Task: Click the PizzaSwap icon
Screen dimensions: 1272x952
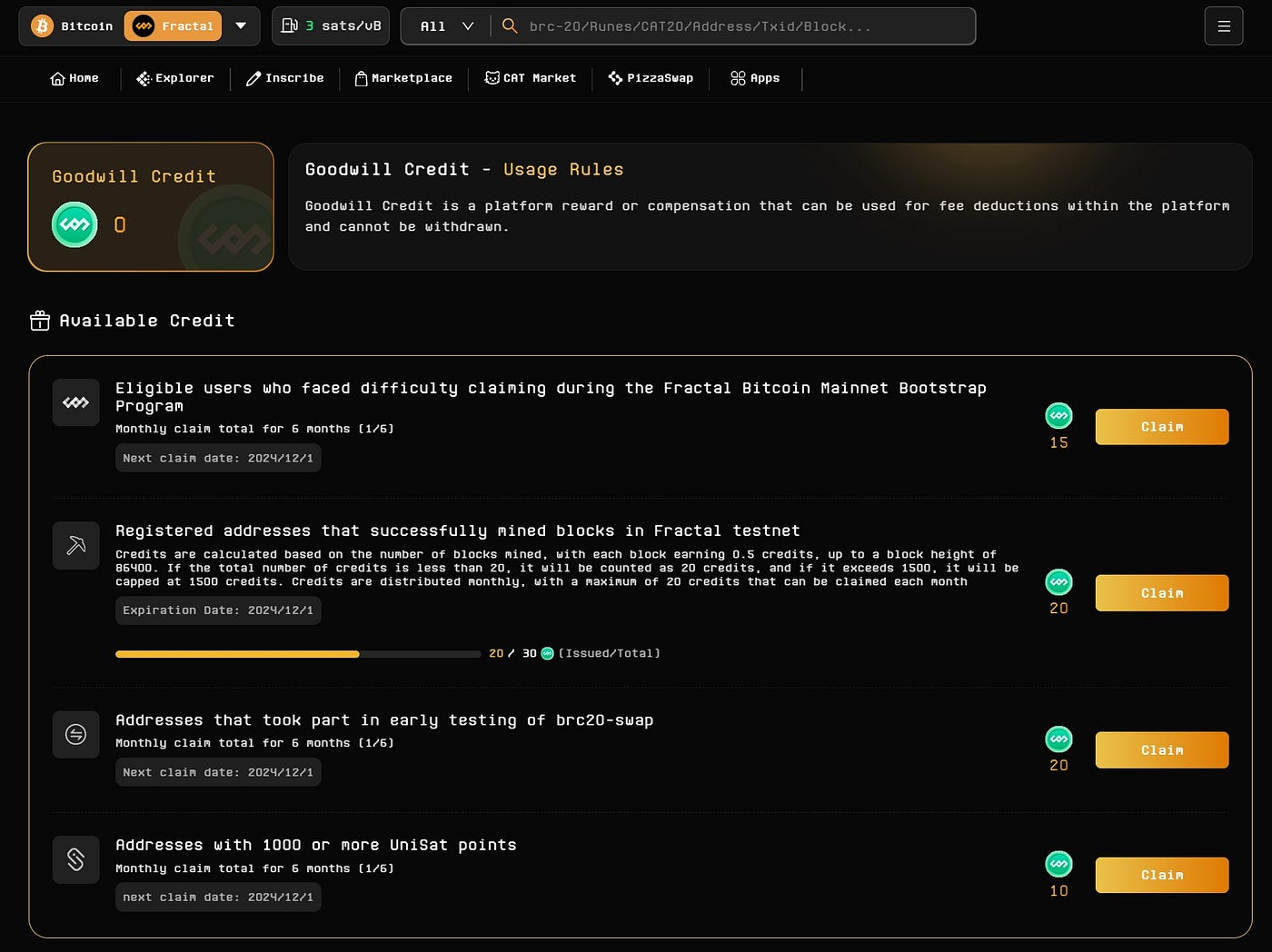Action: pyautogui.click(x=615, y=78)
